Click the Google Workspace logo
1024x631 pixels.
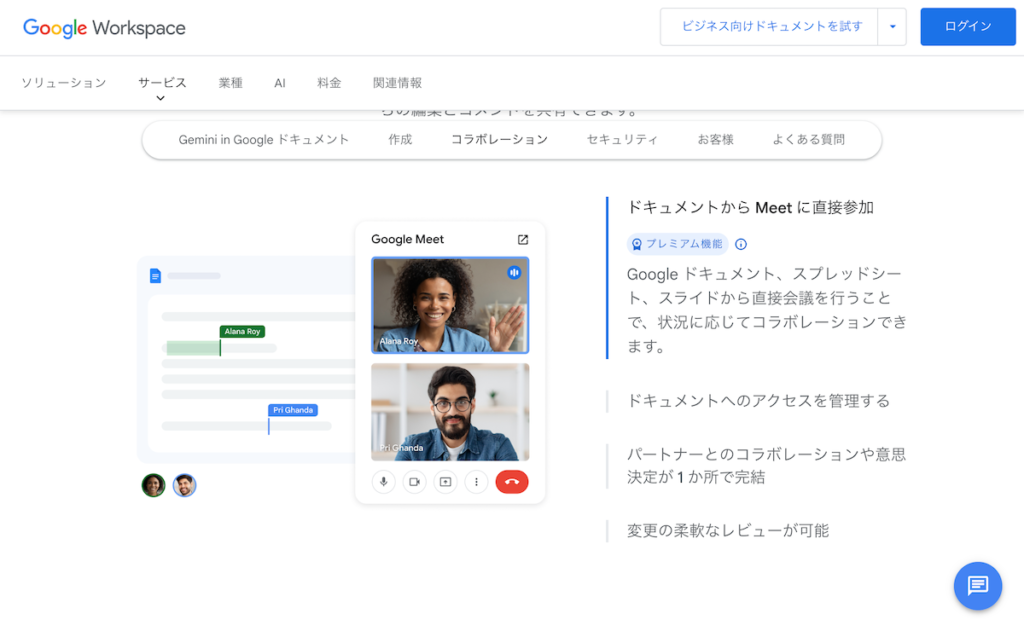[104, 27]
